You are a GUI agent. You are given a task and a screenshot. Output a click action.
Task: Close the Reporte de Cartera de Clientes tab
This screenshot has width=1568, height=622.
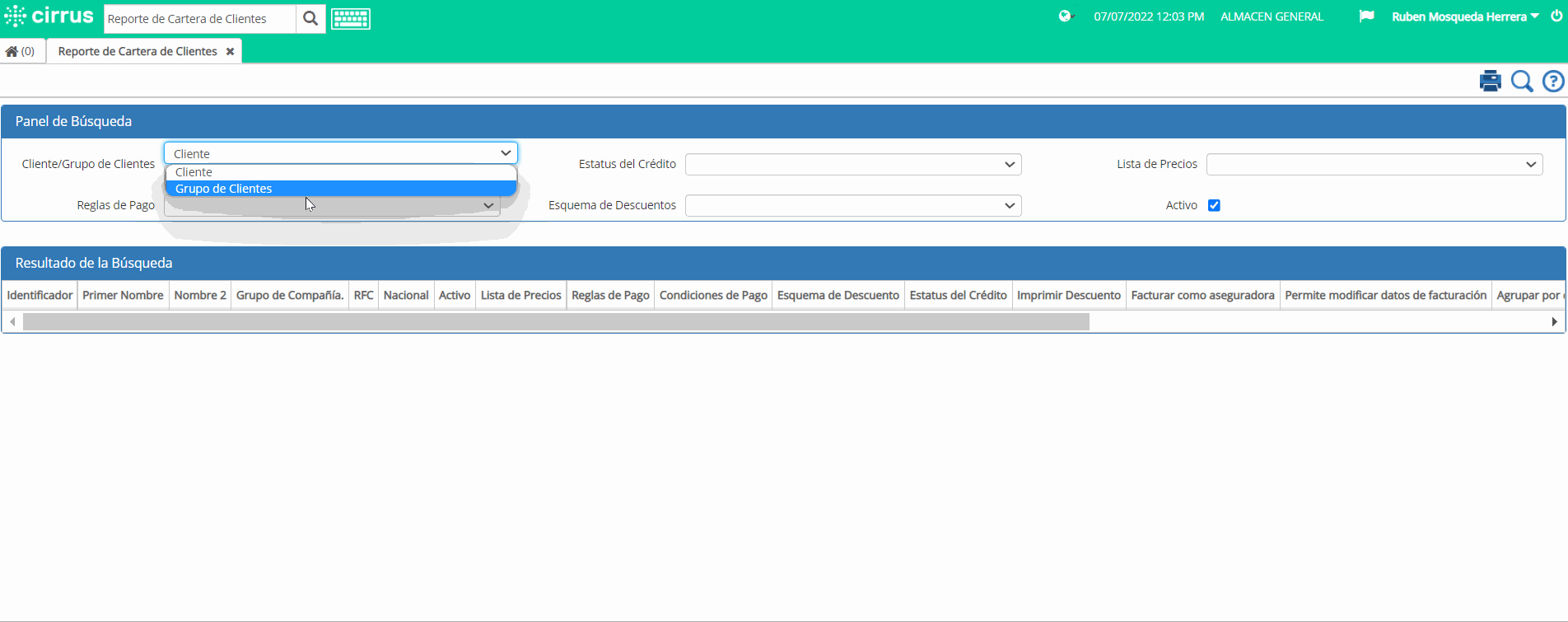[231, 51]
